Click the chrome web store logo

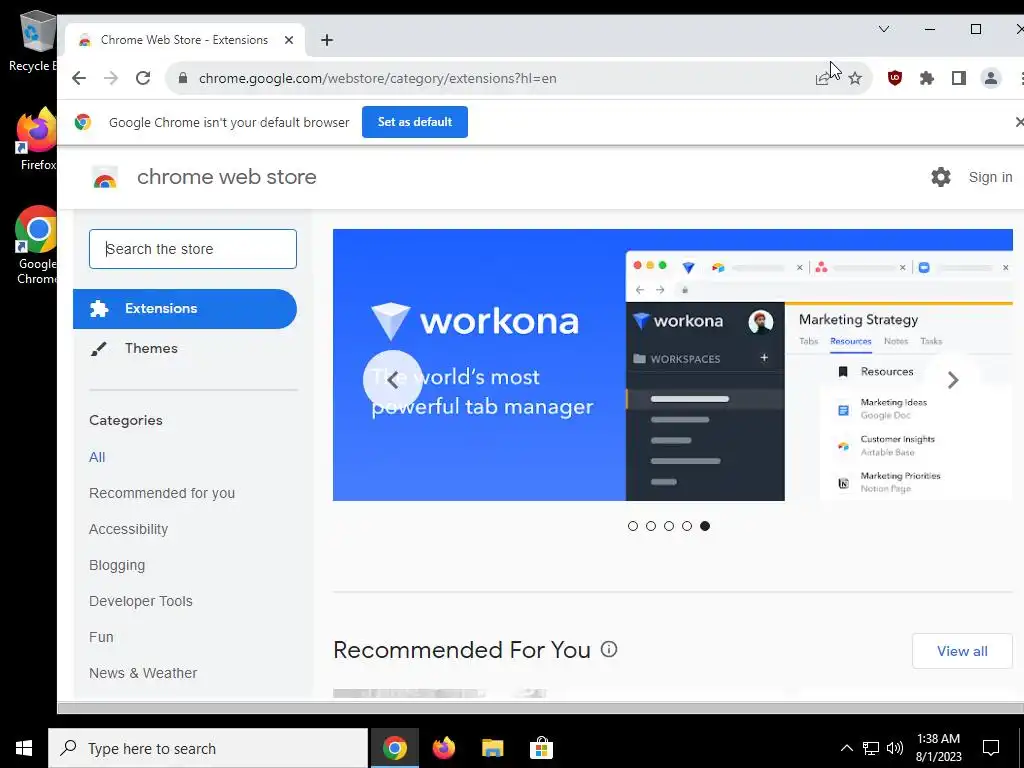105,177
